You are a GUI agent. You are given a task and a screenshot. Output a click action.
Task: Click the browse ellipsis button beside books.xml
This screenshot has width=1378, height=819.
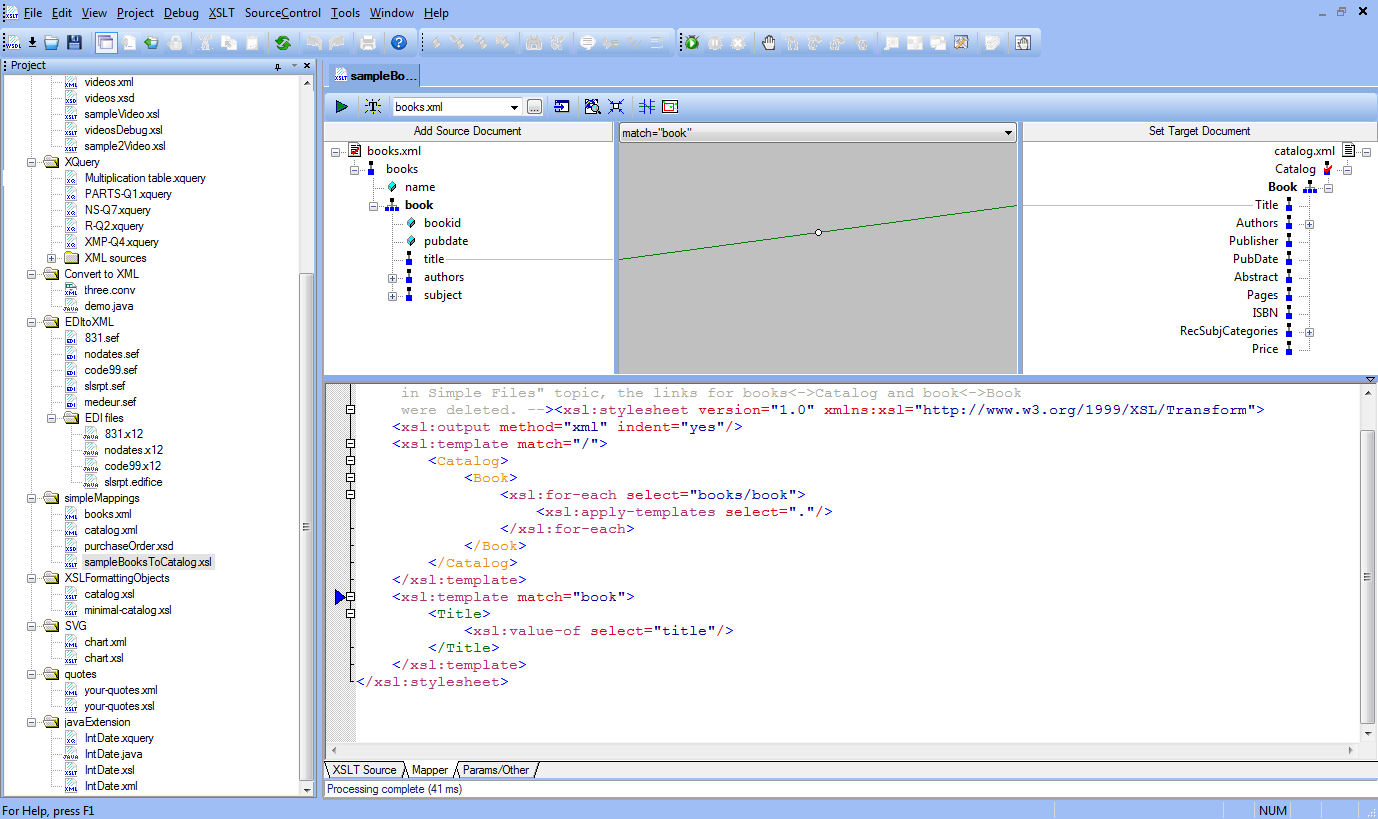[535, 106]
